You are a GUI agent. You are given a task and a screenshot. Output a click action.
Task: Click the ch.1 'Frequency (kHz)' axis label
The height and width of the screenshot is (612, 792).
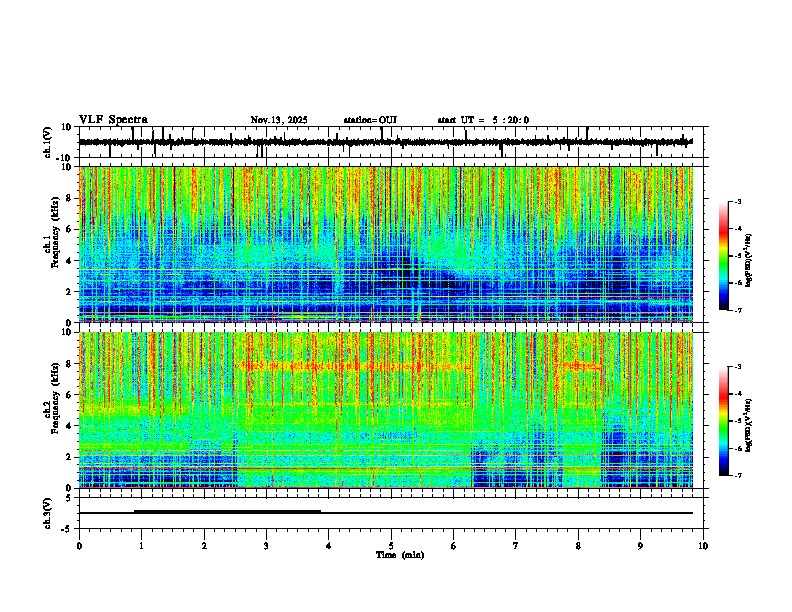pos(55,234)
